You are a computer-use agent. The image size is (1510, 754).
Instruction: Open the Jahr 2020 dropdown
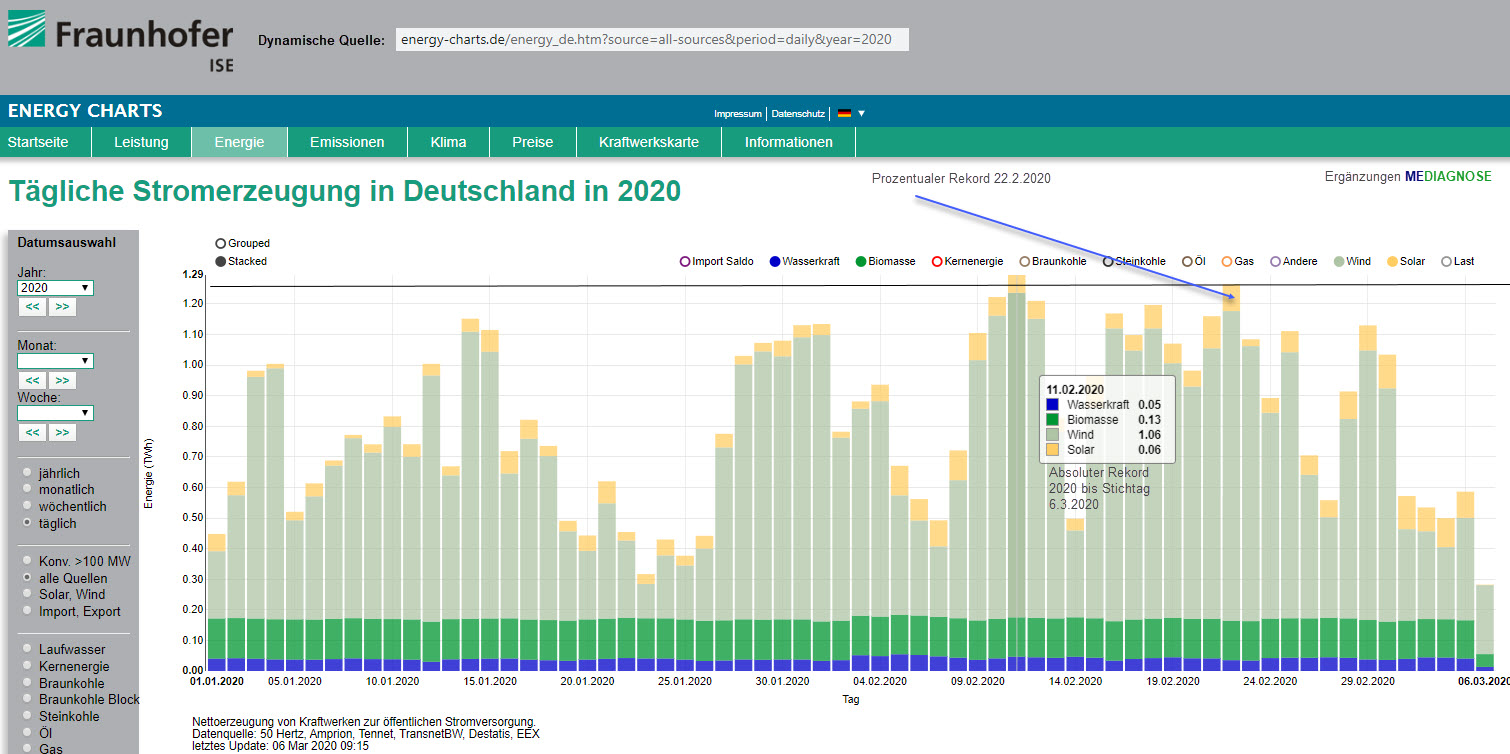[56, 288]
